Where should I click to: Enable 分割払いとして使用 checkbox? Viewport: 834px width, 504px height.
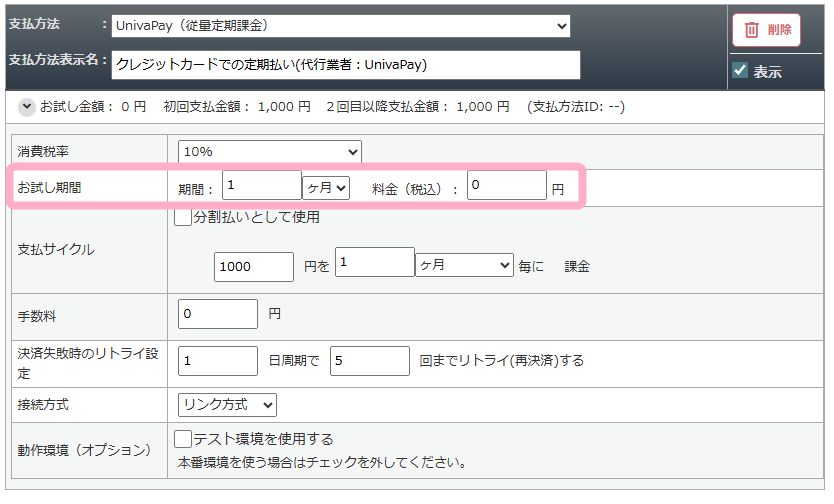coord(183,217)
